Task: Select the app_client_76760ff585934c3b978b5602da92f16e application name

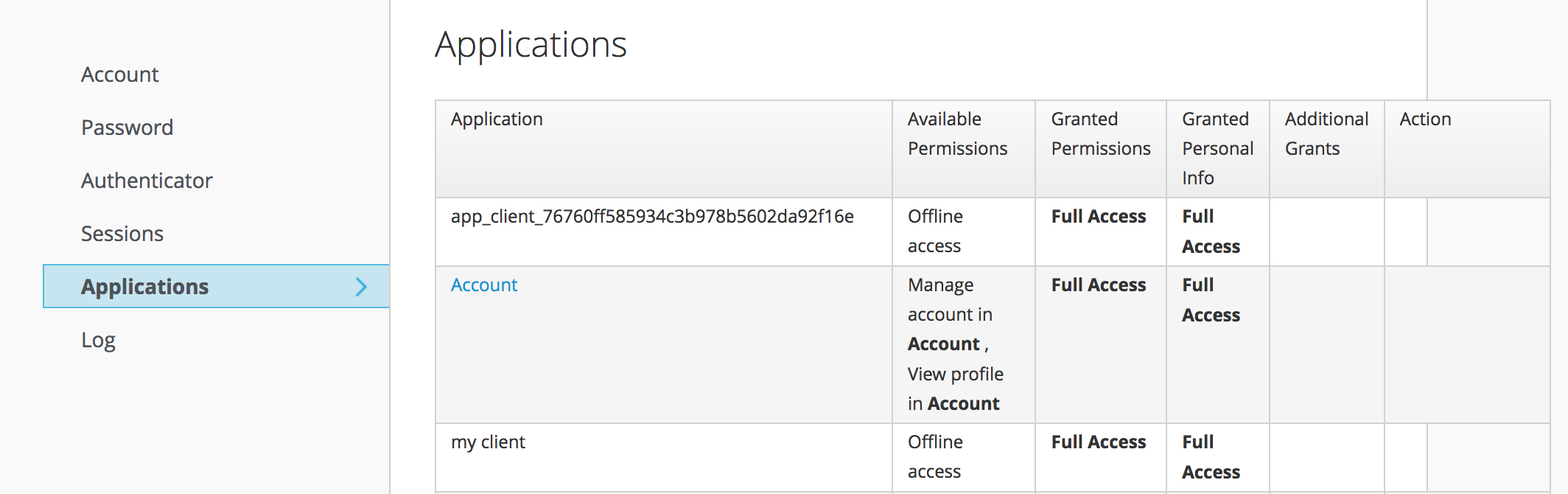Action: [652, 217]
